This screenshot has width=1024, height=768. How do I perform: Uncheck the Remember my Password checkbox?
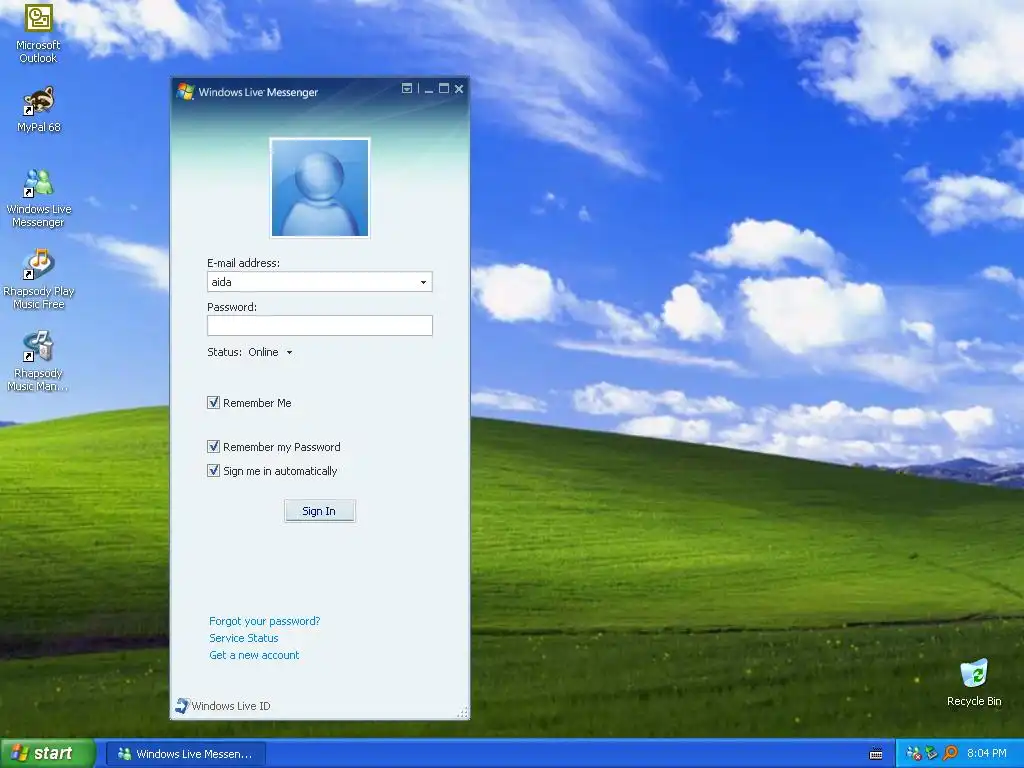[x=214, y=446]
